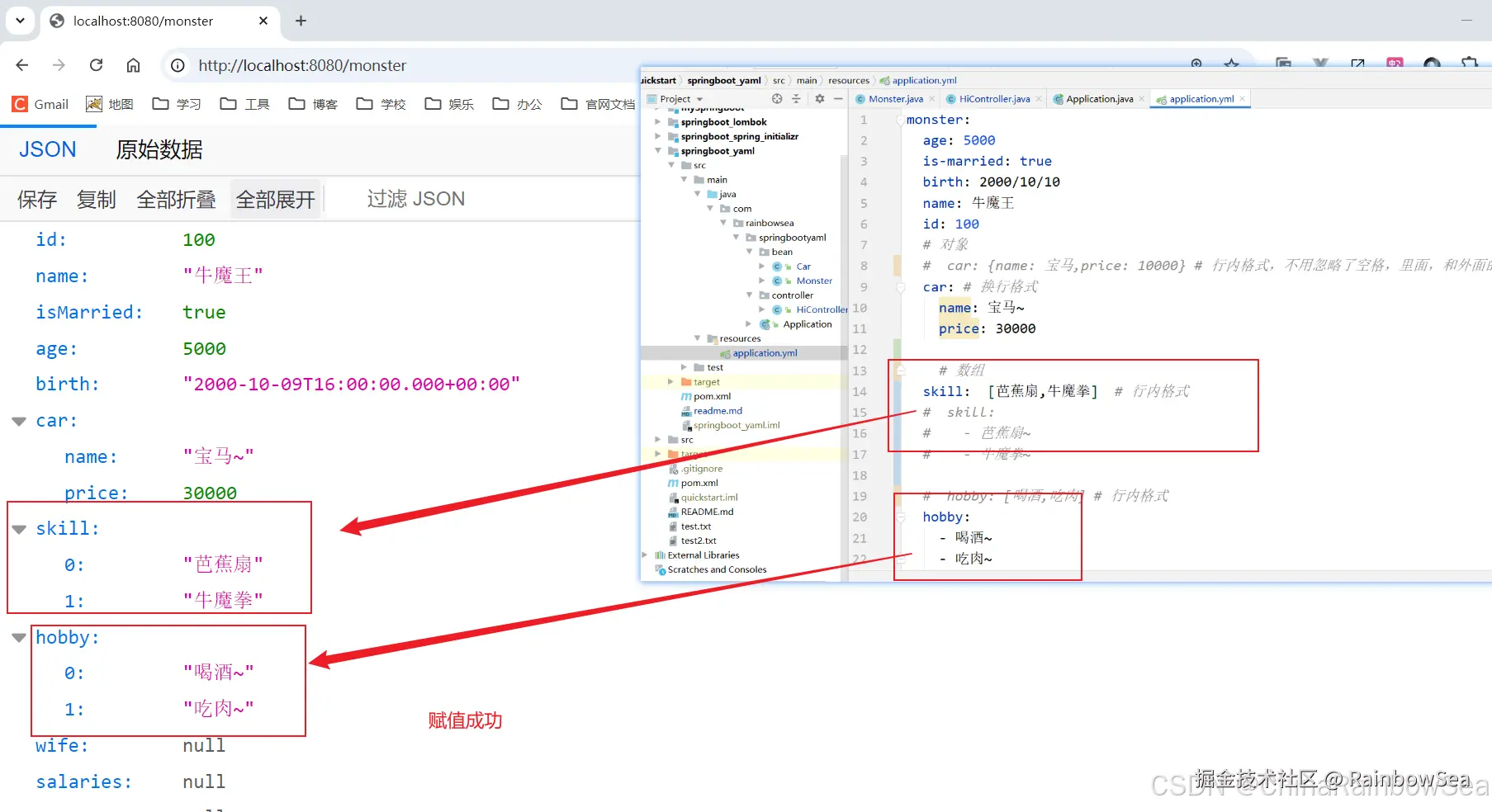This screenshot has height=812, width=1492.
Task: Expand External Libraries node
Action: (x=645, y=555)
